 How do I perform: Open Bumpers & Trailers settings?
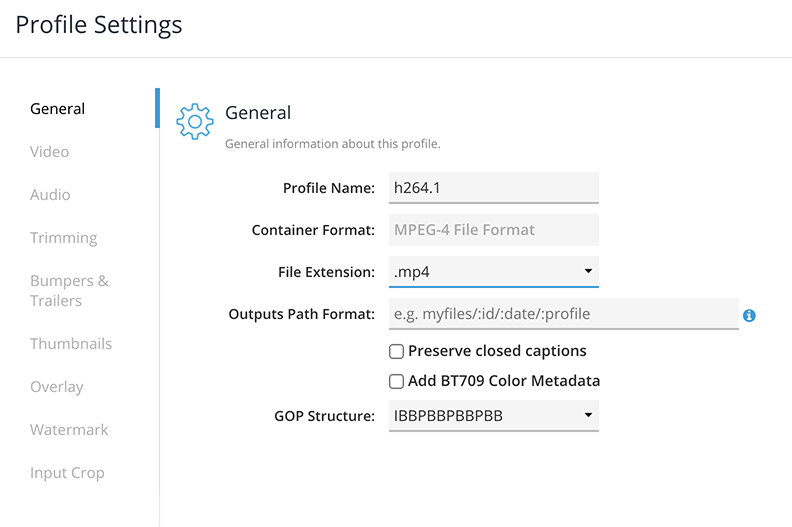[69, 291]
